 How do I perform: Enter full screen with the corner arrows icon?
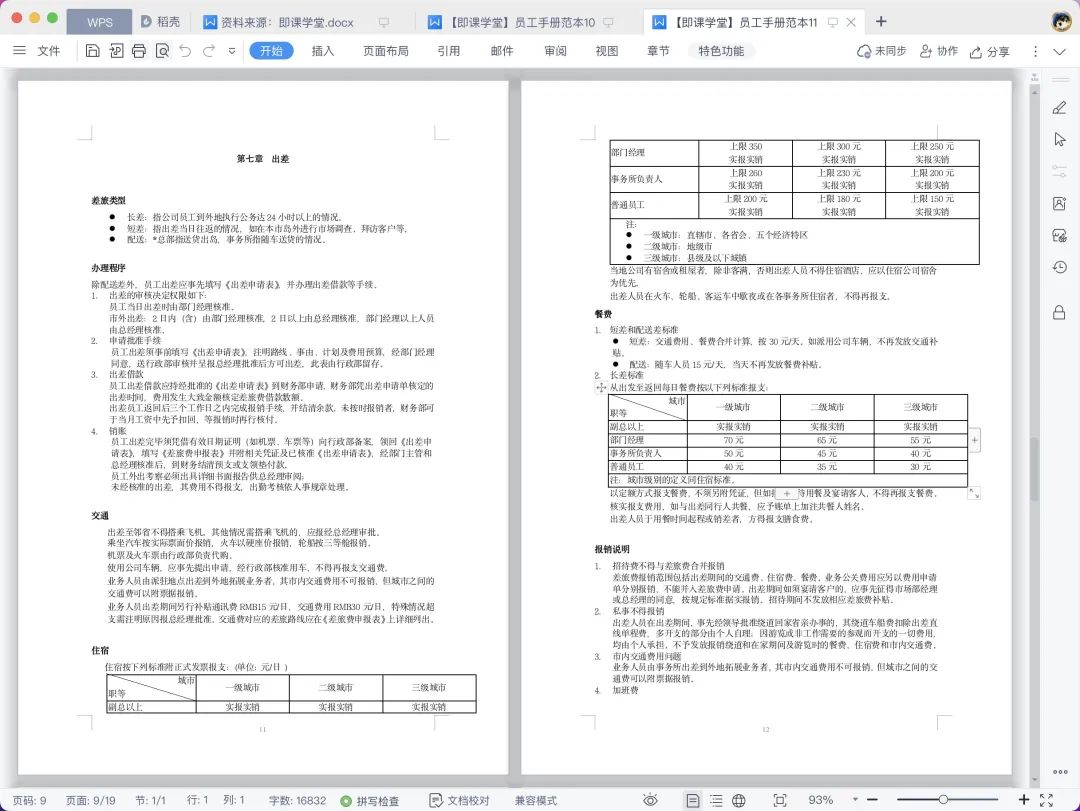click(x=1046, y=800)
